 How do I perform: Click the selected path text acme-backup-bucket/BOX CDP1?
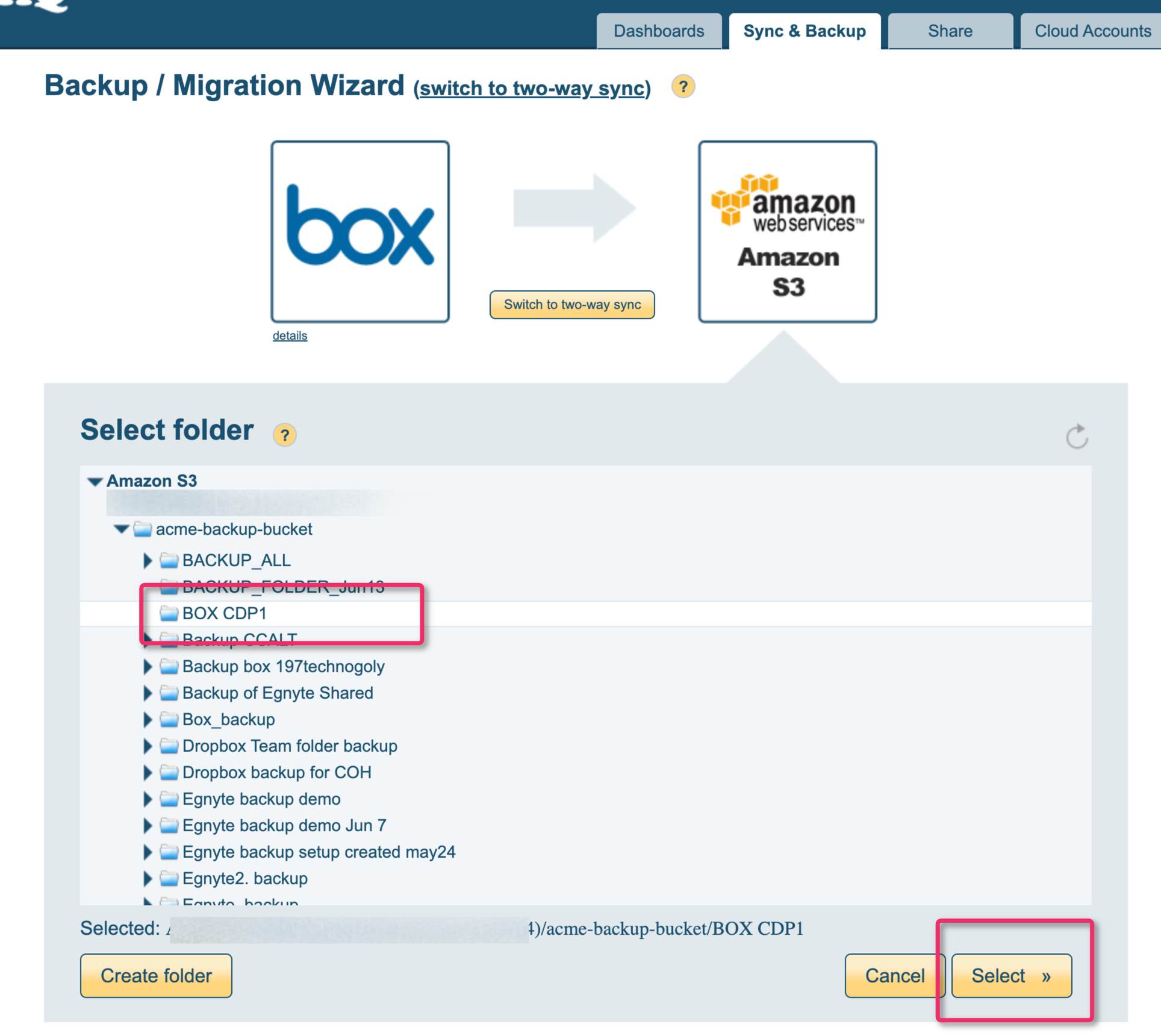tap(675, 929)
